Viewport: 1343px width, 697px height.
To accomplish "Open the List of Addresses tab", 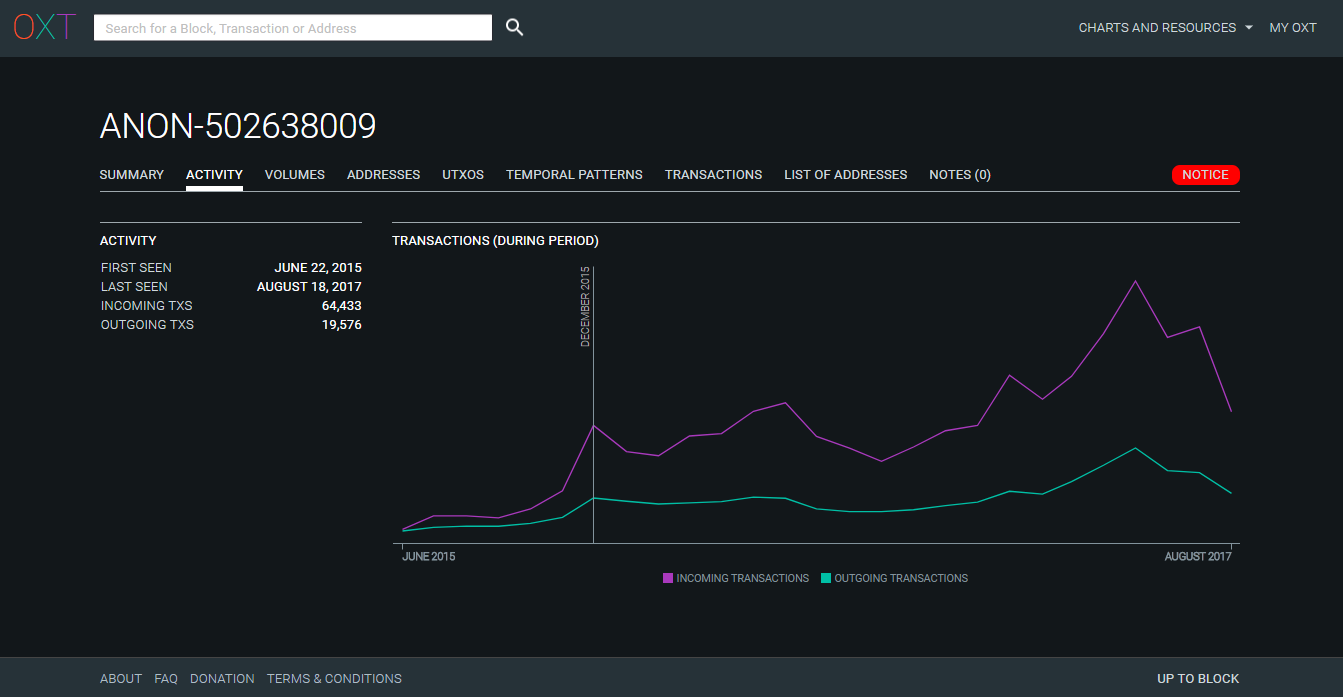I will [845, 175].
